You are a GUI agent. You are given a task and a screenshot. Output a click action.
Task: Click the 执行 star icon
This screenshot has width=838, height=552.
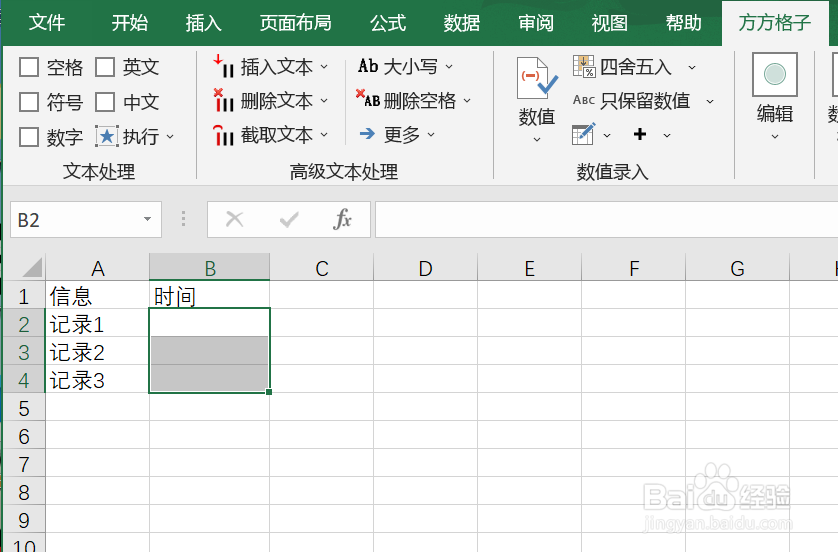pos(107,137)
